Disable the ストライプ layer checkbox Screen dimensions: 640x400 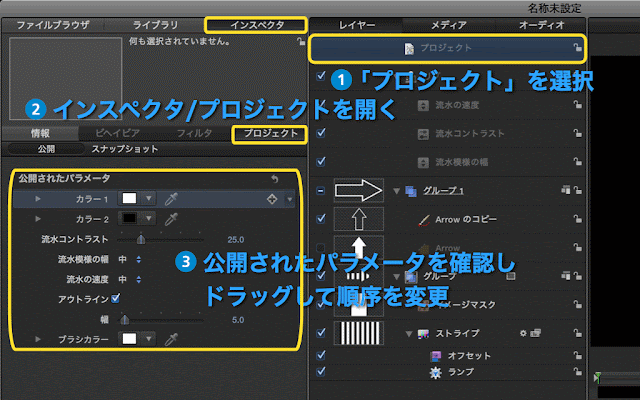[x=321, y=332]
